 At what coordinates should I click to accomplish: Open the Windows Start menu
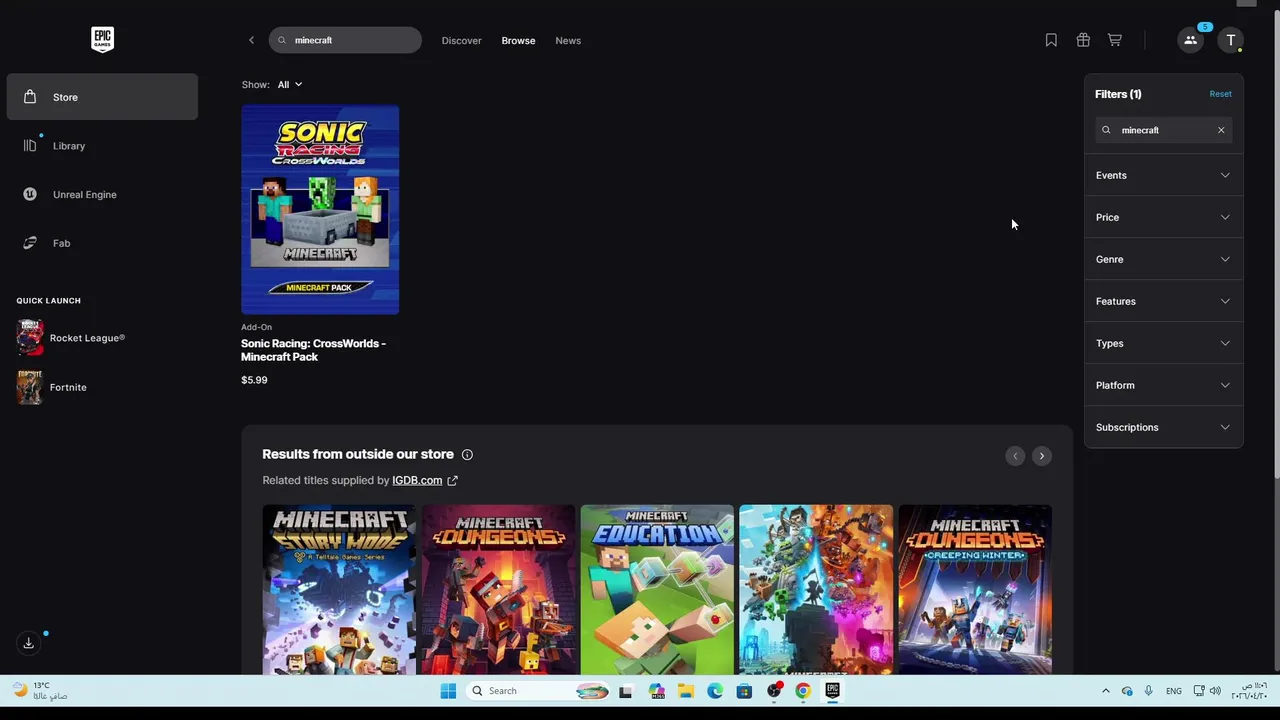(448, 691)
